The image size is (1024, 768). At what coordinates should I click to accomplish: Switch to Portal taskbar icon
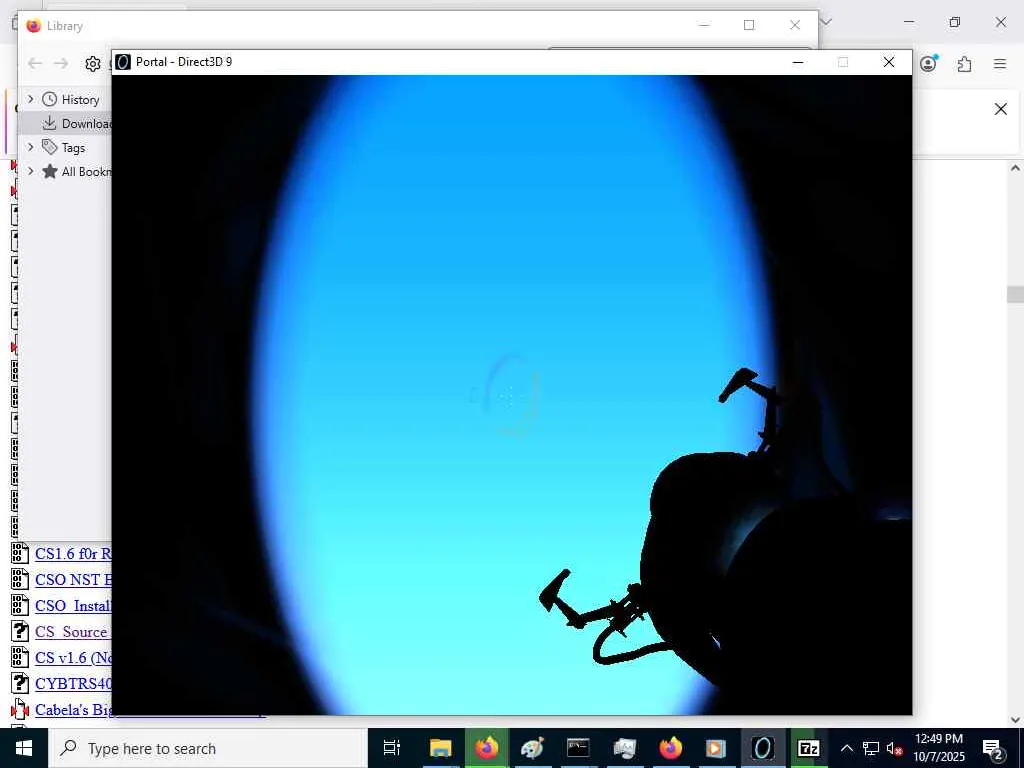pyautogui.click(x=762, y=748)
